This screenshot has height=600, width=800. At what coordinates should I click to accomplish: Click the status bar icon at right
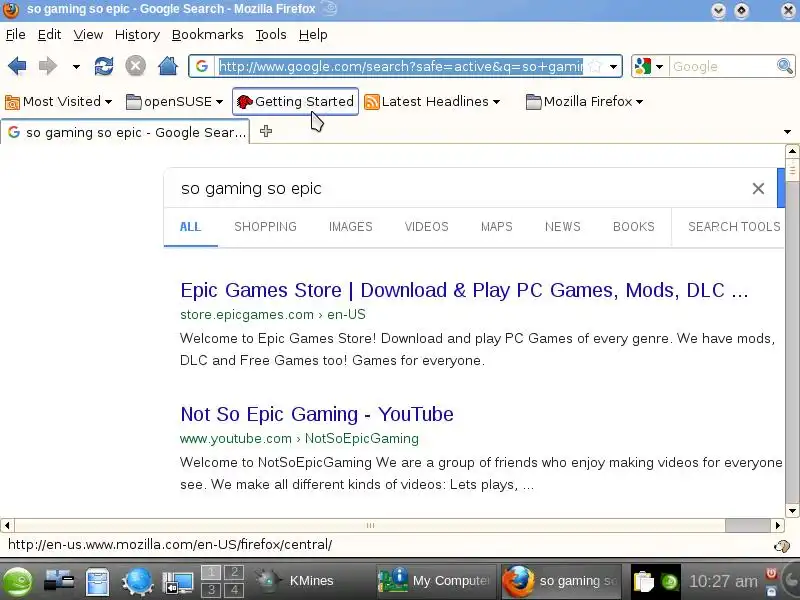pos(782,546)
